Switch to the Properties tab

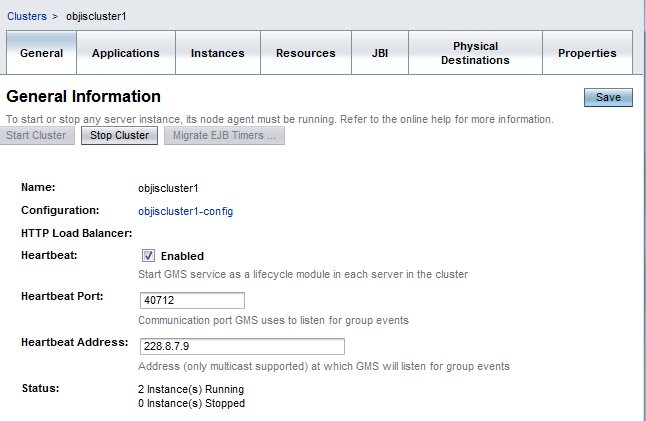pos(587,53)
